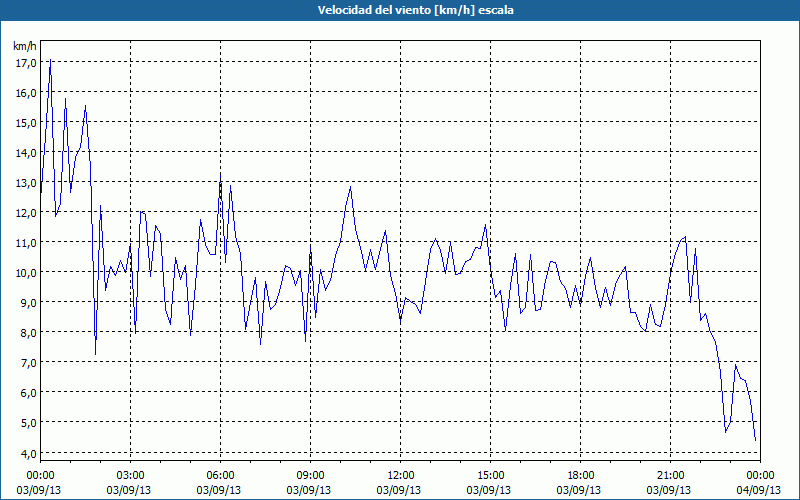Viewport: 800px width, 500px height.
Task: Click the 03:00 time axis label
Action: (131, 476)
